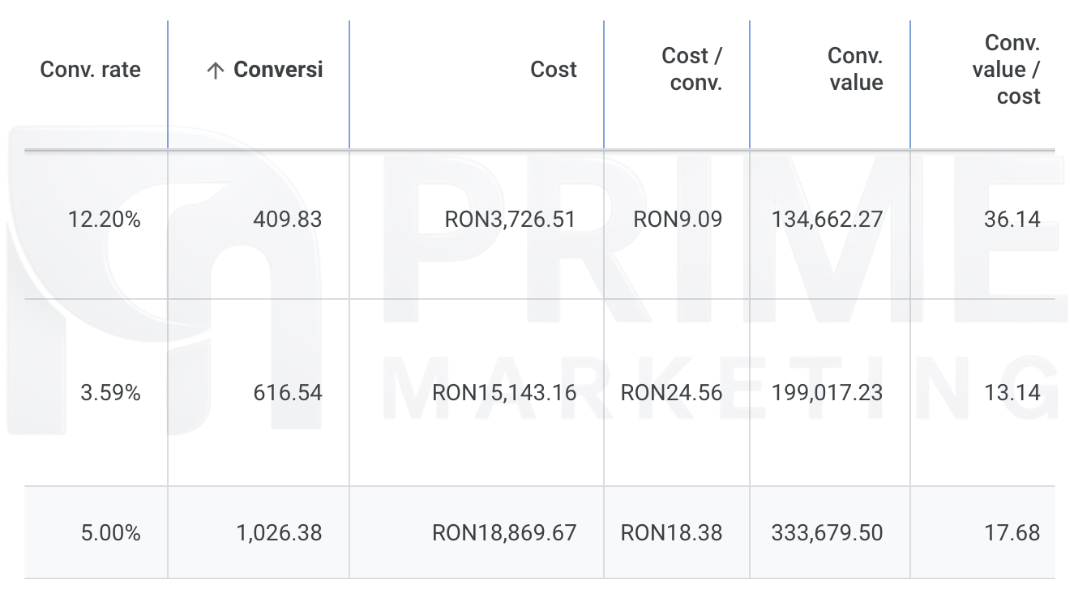Select the RON15,143.16 cost cell
This screenshot has height=600, width=1080.
pyautogui.click(x=504, y=393)
